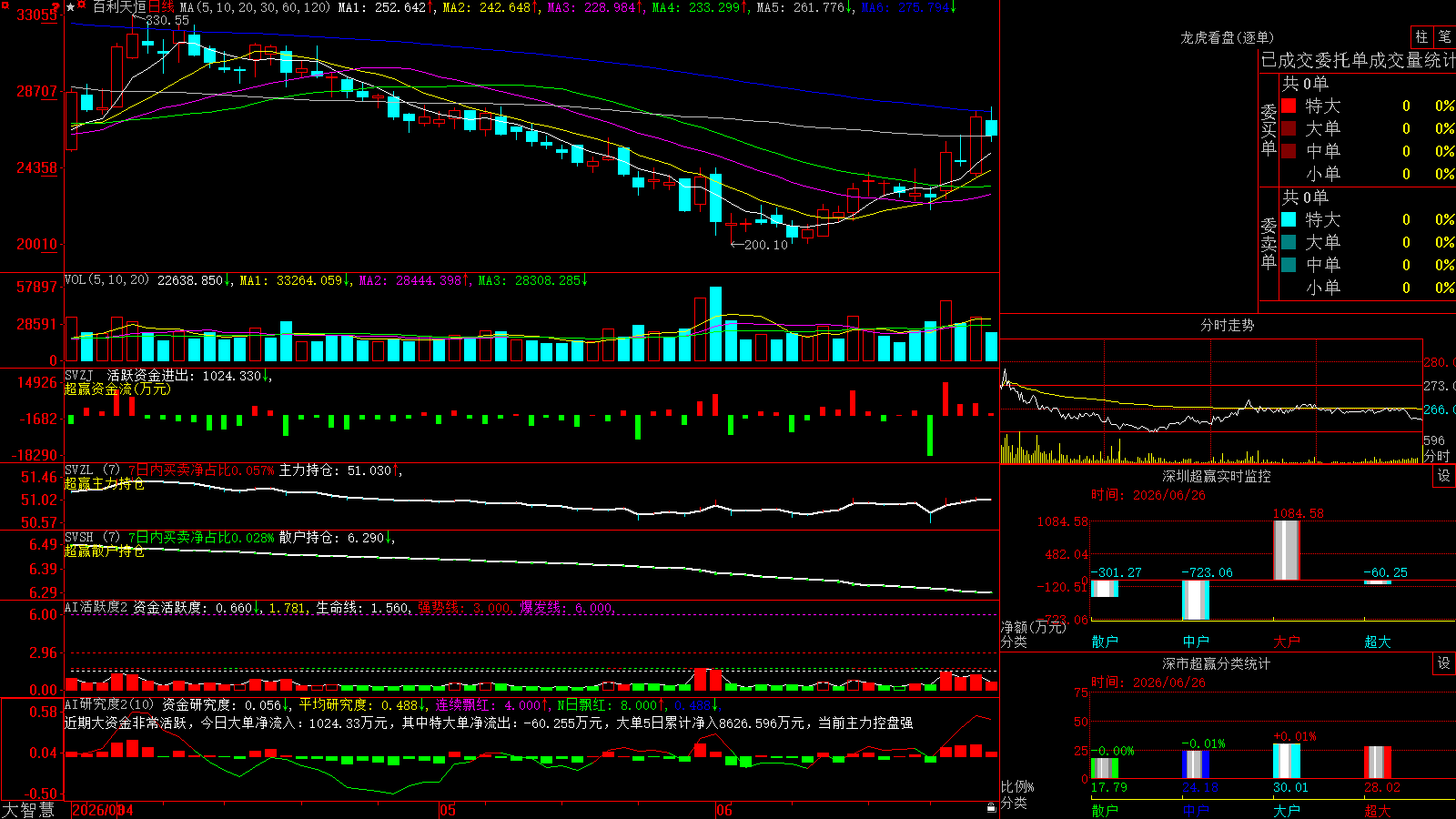Click the 大智慧 logo at bottom left
Image resolution: width=1456 pixels, height=819 pixels.
(x=28, y=809)
